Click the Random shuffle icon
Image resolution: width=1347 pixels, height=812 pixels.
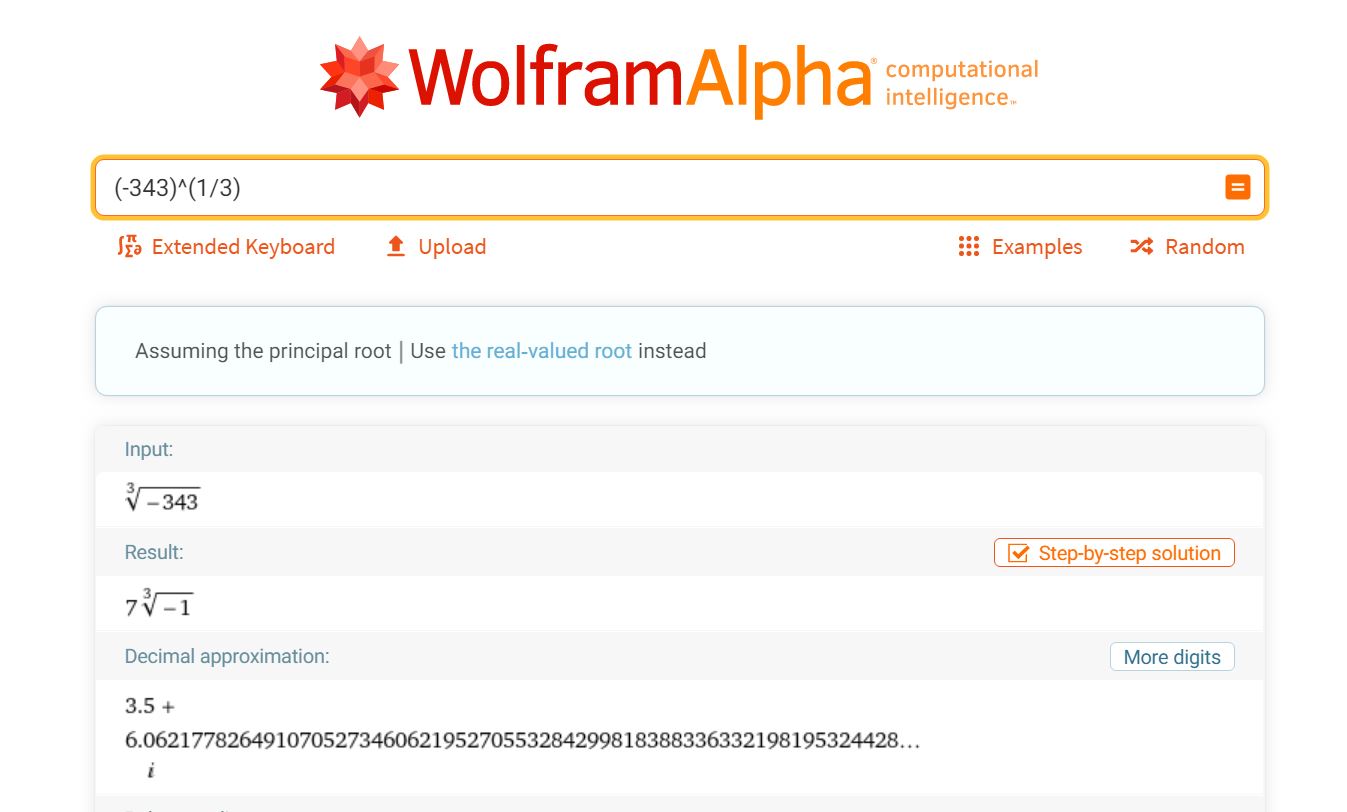1142,247
